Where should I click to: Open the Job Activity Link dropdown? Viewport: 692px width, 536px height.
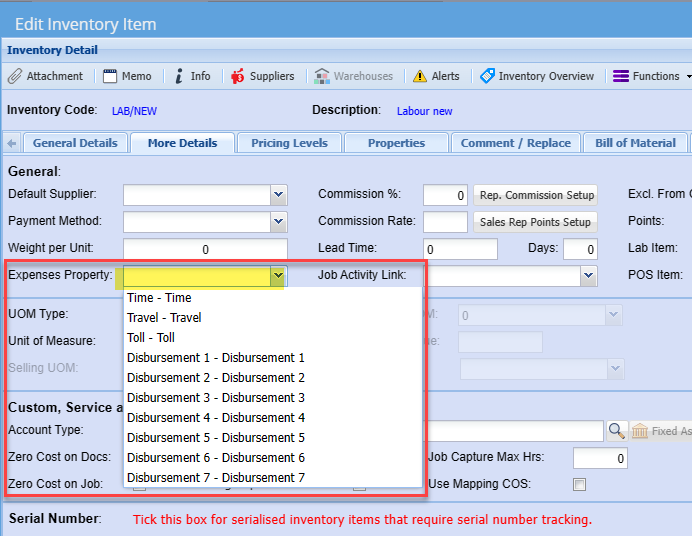588,276
